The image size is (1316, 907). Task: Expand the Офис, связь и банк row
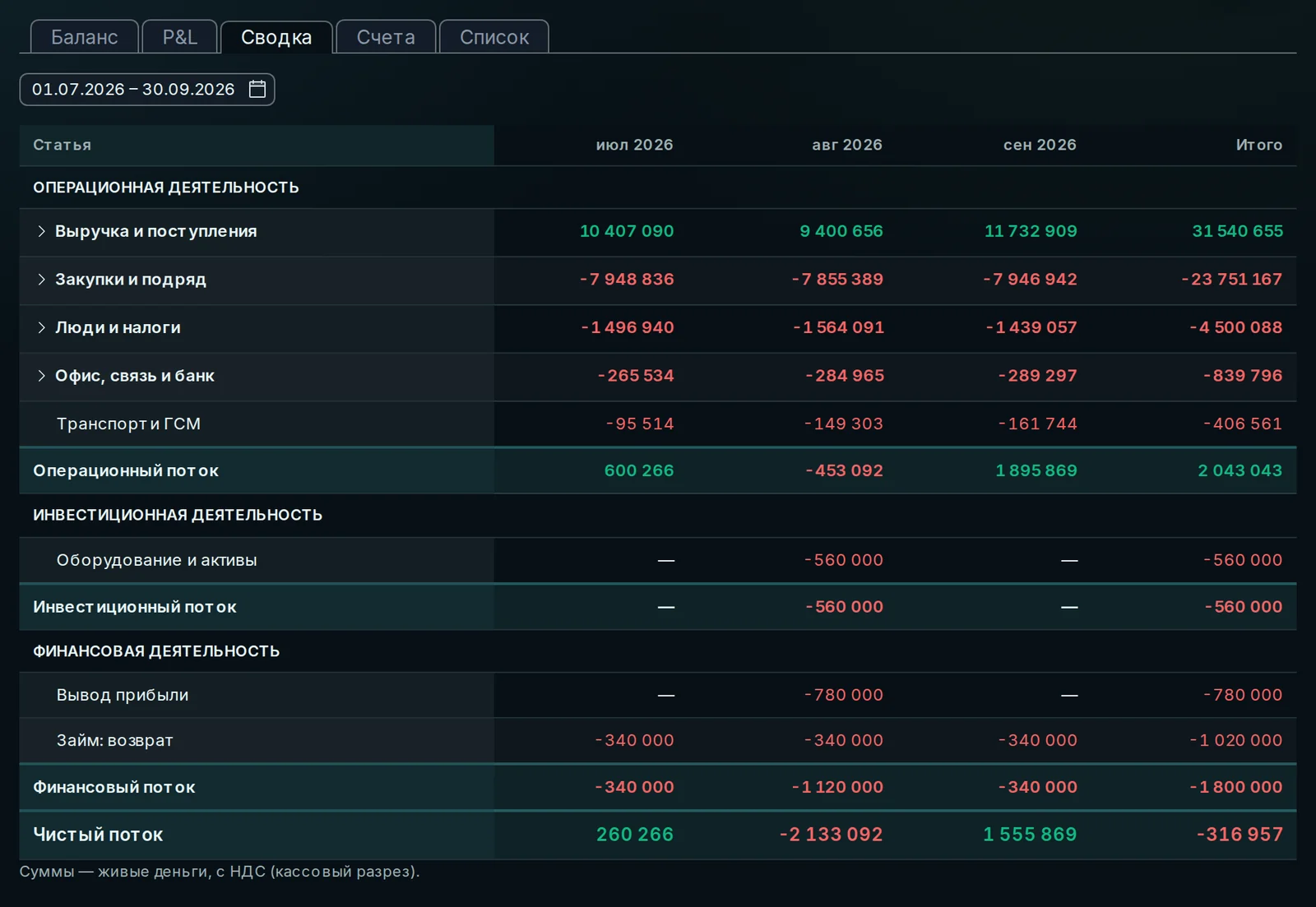pos(41,376)
